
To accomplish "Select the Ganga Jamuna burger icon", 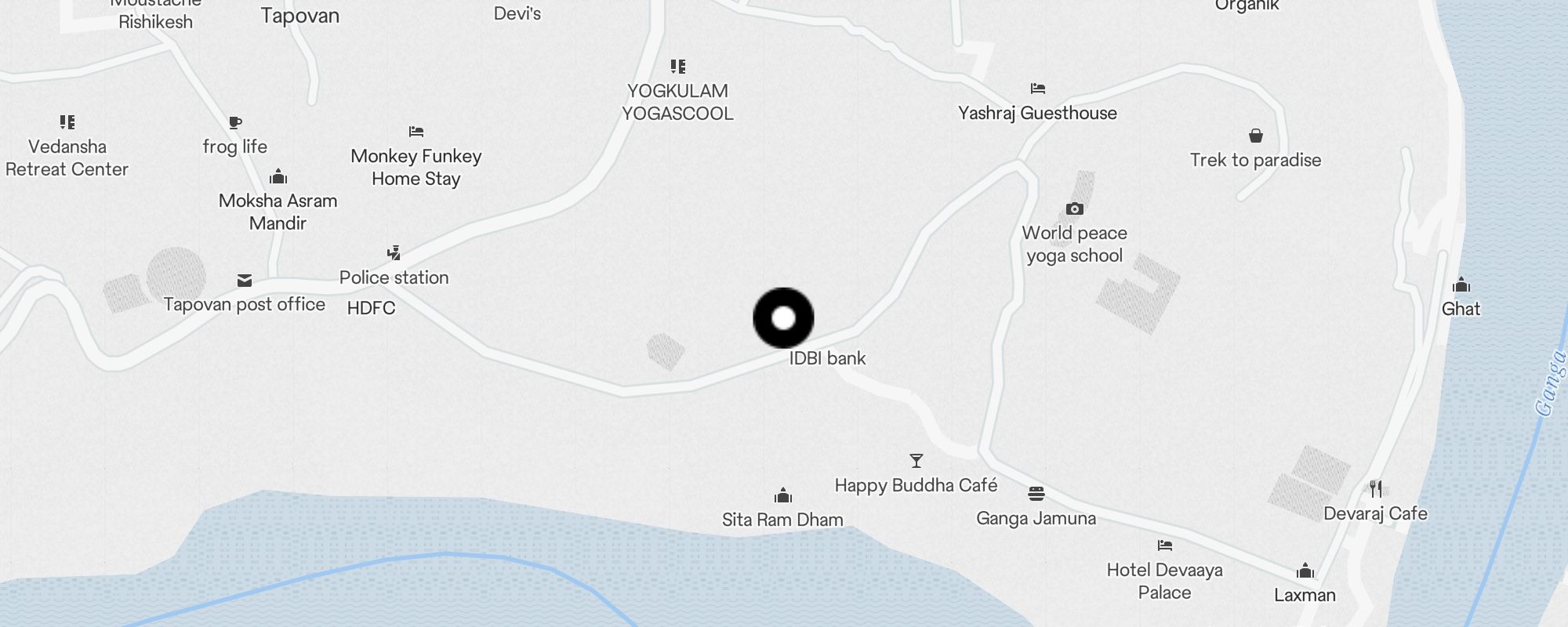I will point(1036,494).
